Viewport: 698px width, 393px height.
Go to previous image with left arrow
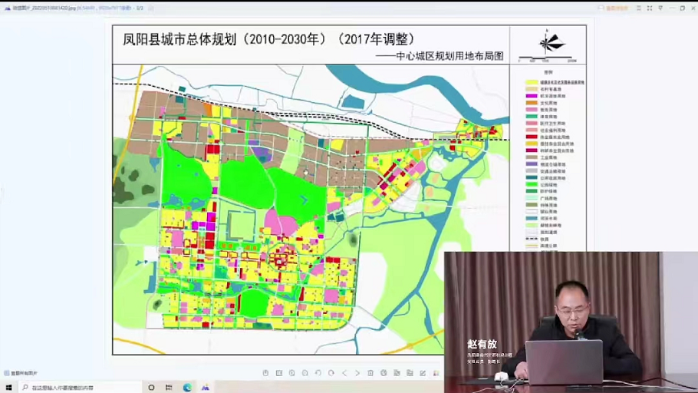point(344,373)
